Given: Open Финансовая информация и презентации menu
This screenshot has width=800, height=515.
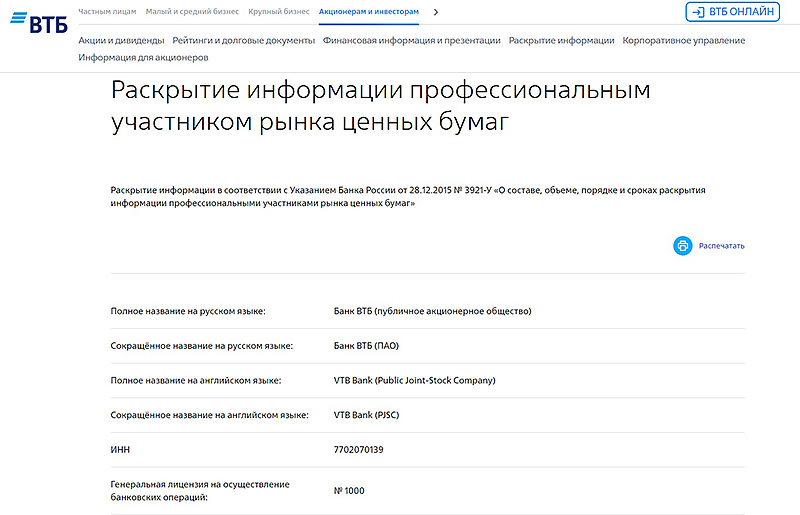Looking at the screenshot, I should point(412,41).
